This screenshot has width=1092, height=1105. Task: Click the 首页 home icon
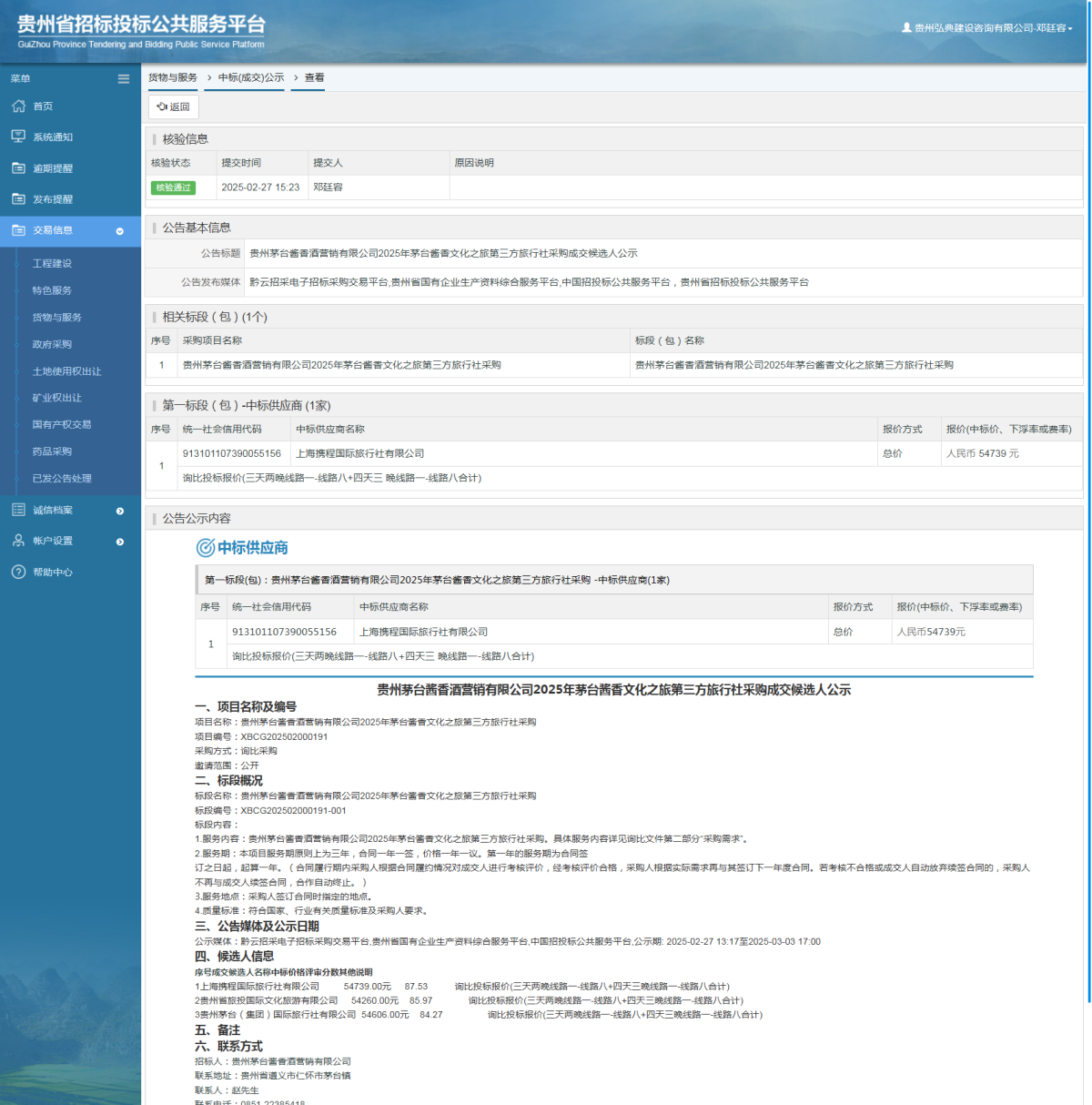tap(18, 106)
